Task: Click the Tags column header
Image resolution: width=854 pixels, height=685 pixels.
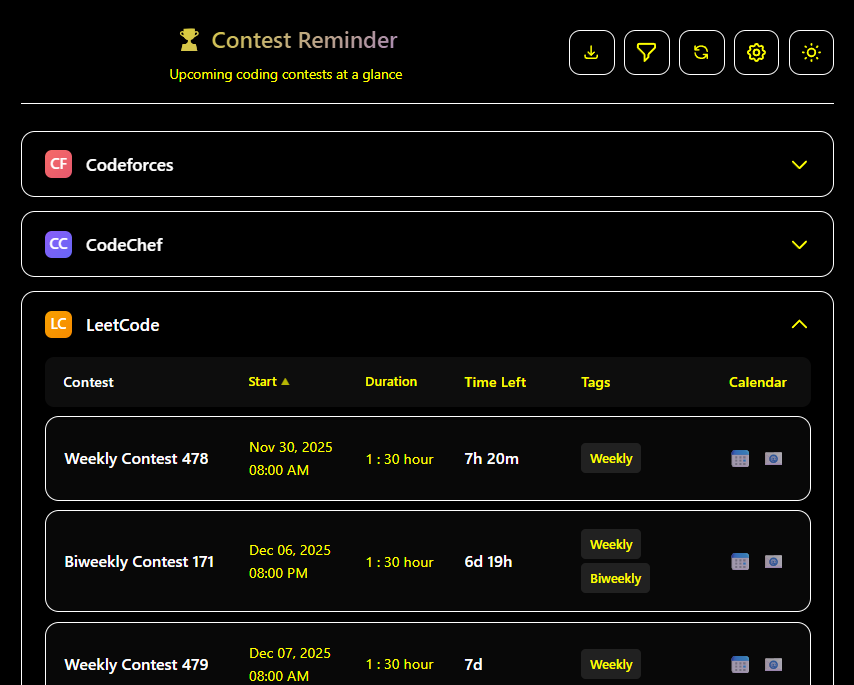Action: 595,382
